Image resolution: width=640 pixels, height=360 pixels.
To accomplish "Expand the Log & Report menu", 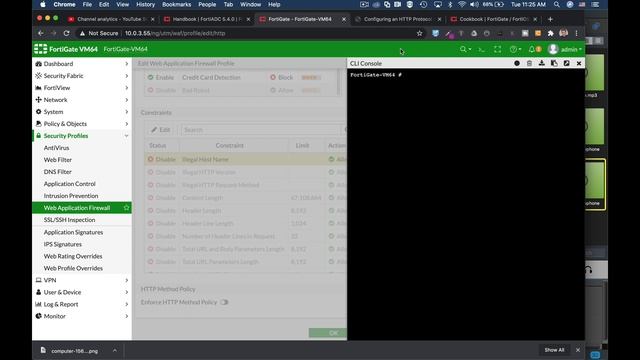I will pyautogui.click(x=82, y=304).
